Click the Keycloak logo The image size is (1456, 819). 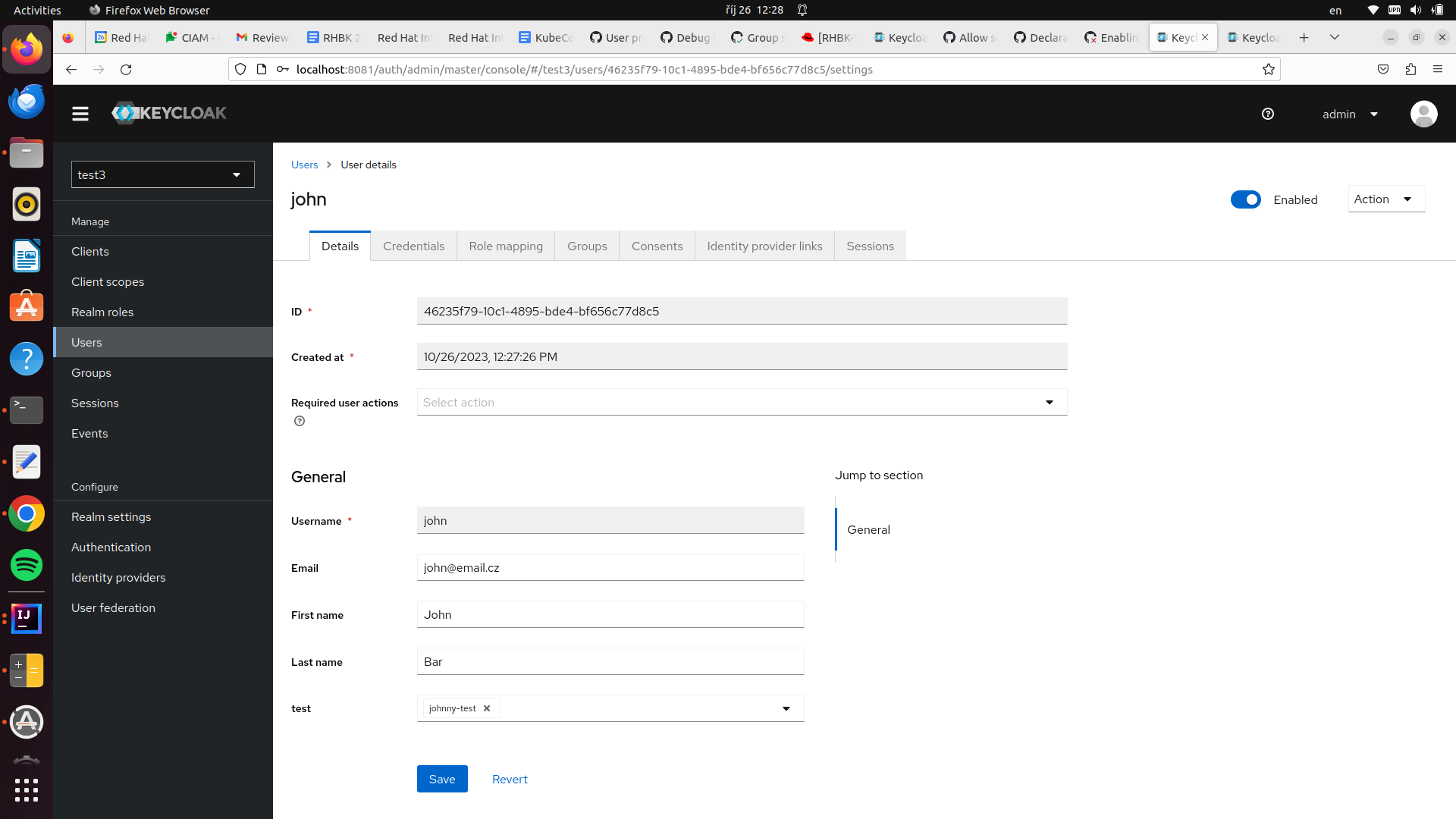(x=168, y=113)
